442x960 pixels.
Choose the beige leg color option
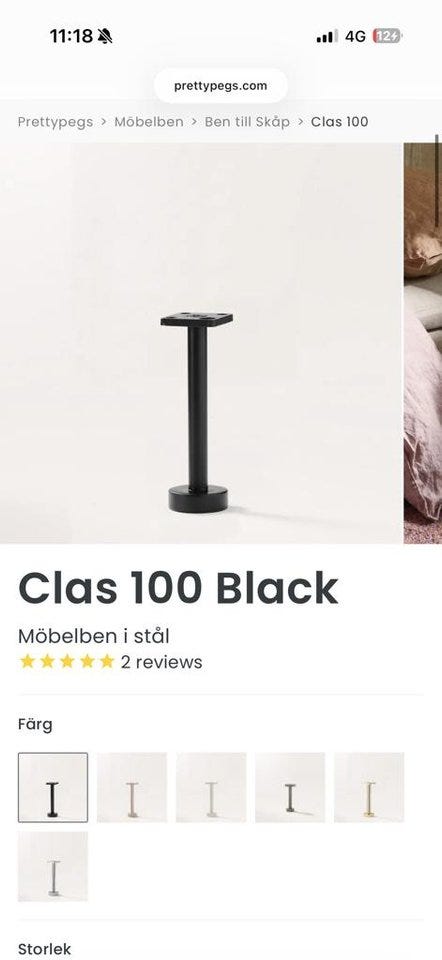[x=132, y=787]
